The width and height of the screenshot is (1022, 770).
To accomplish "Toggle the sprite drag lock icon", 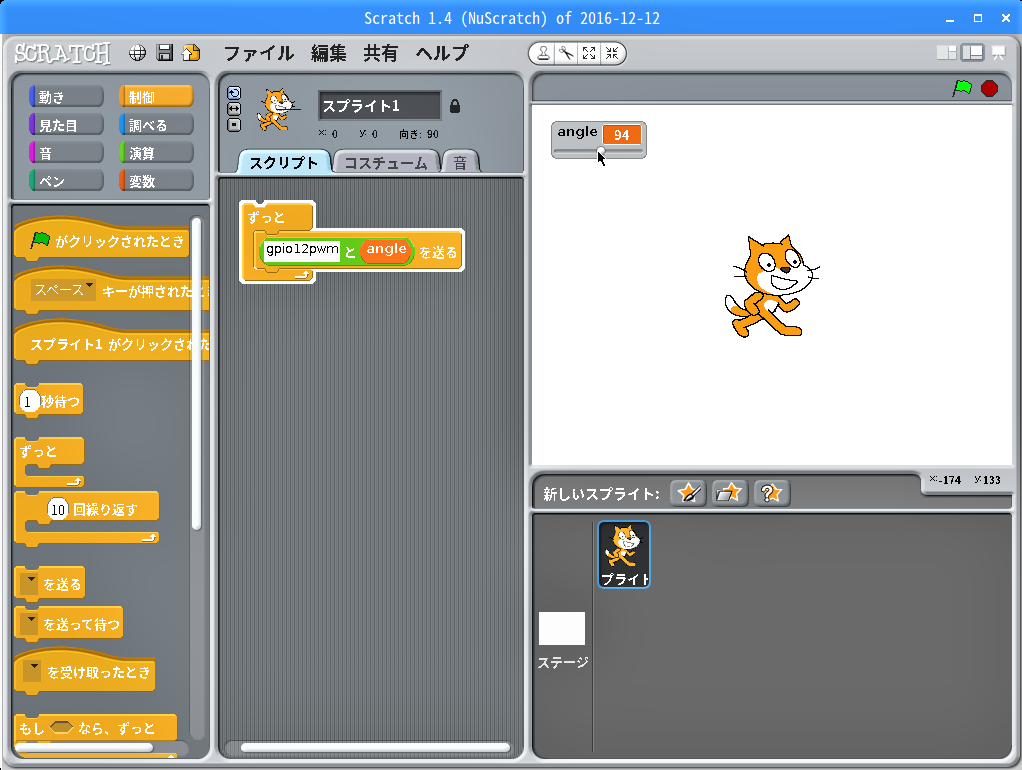I will pyautogui.click(x=455, y=106).
